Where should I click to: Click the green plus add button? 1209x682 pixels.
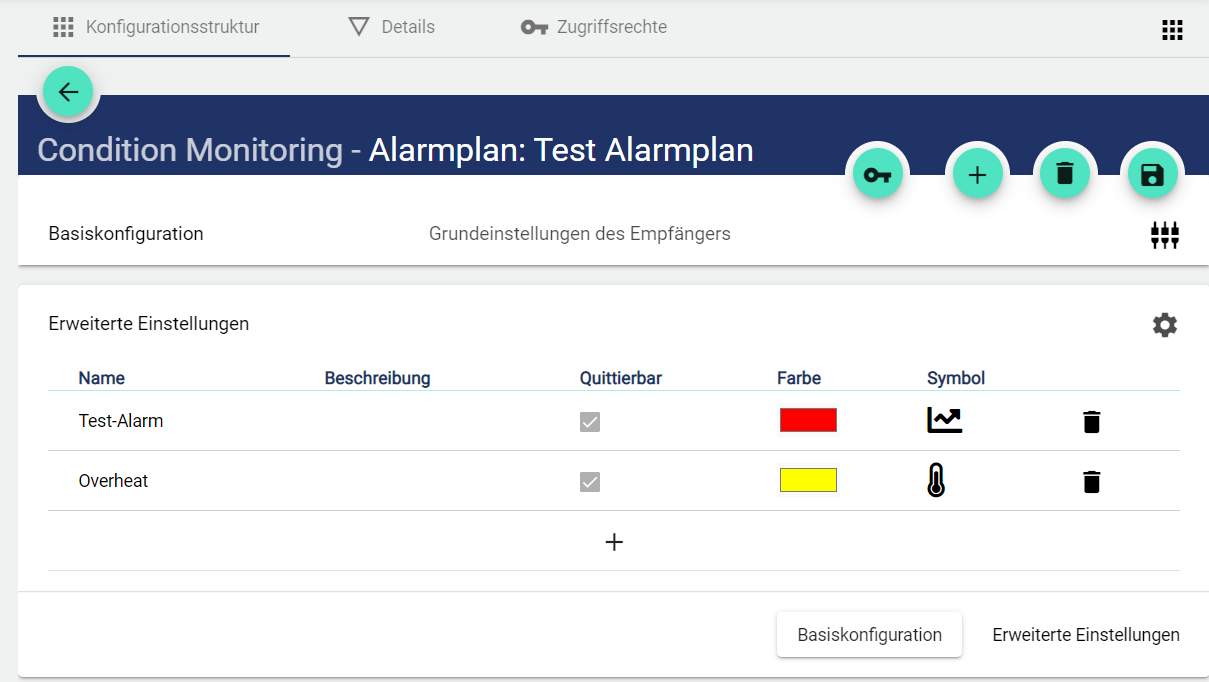977,175
